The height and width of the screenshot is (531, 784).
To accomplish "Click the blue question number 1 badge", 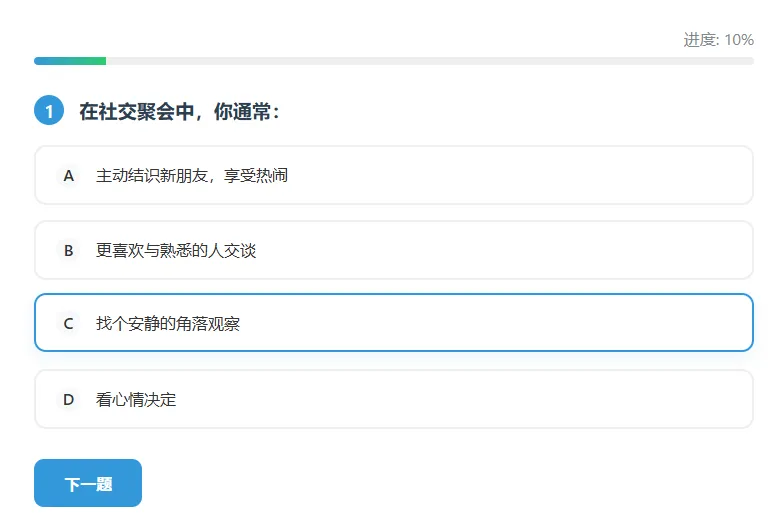I will point(49,111).
